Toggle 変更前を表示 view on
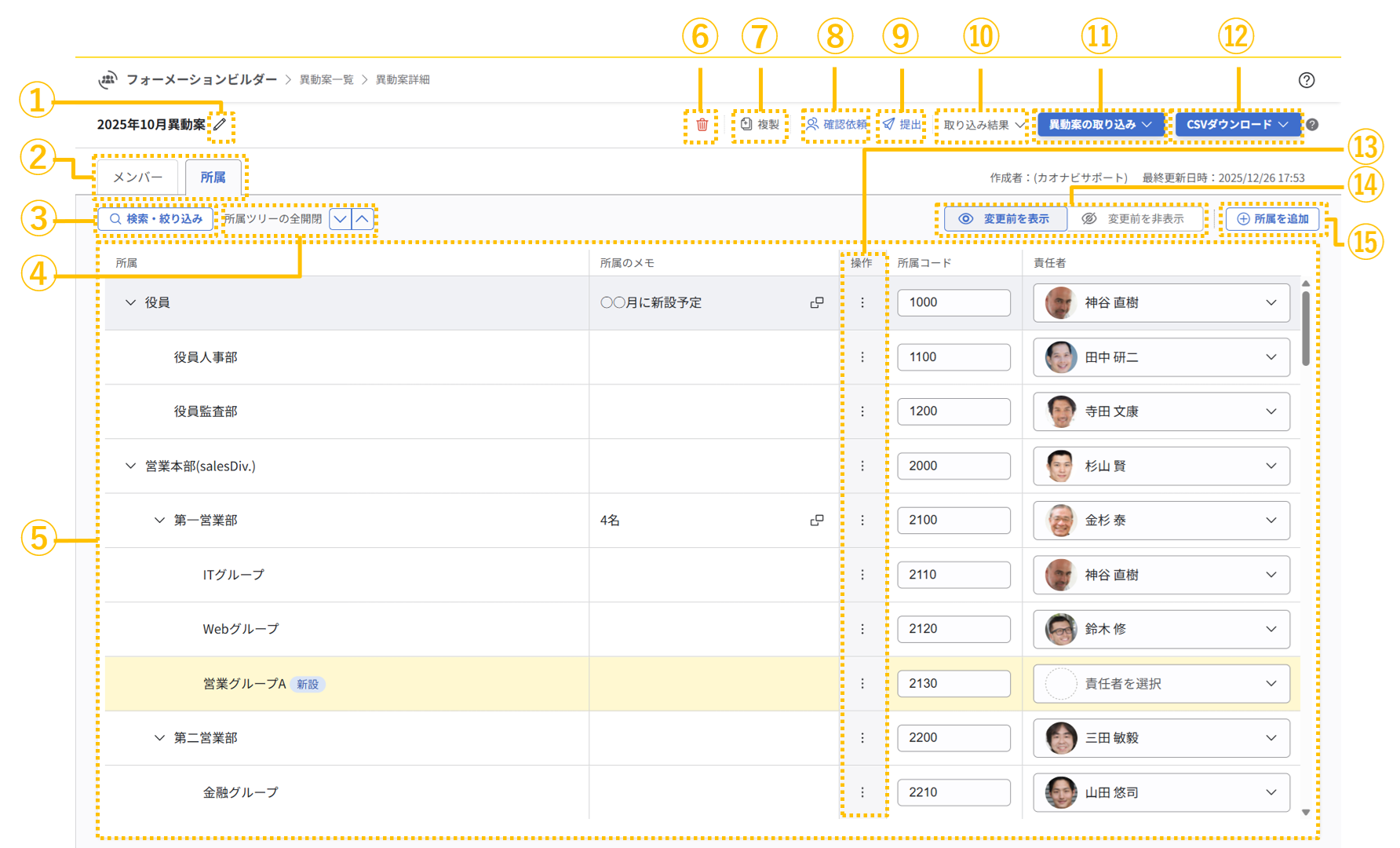The width and height of the screenshot is (1400, 848). tap(1005, 219)
